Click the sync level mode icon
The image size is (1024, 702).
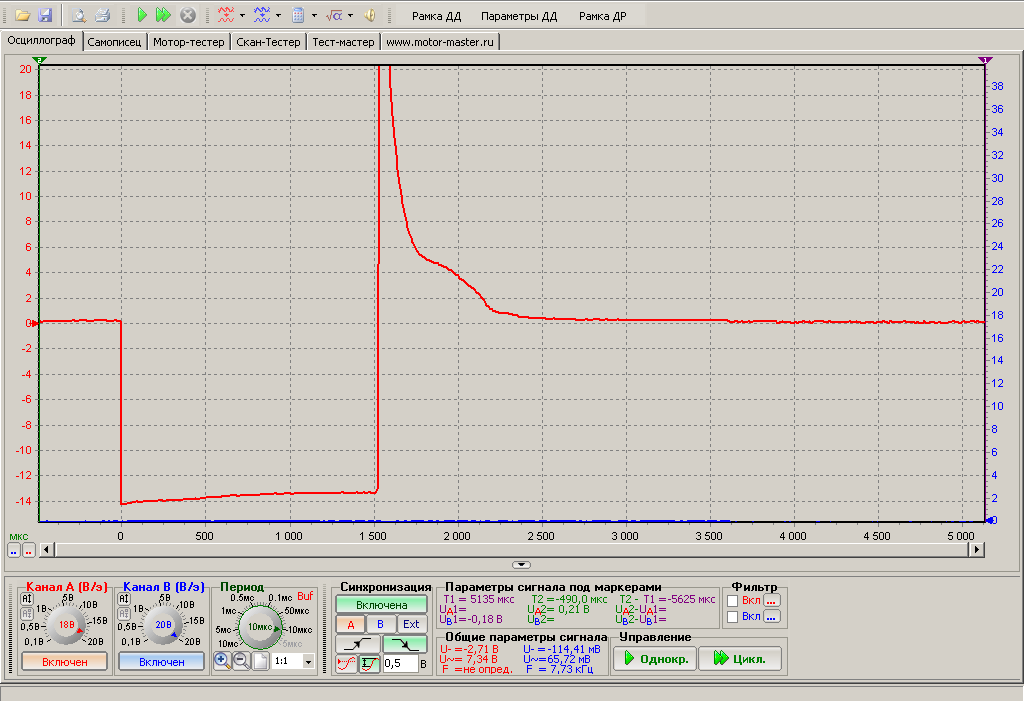(370, 664)
